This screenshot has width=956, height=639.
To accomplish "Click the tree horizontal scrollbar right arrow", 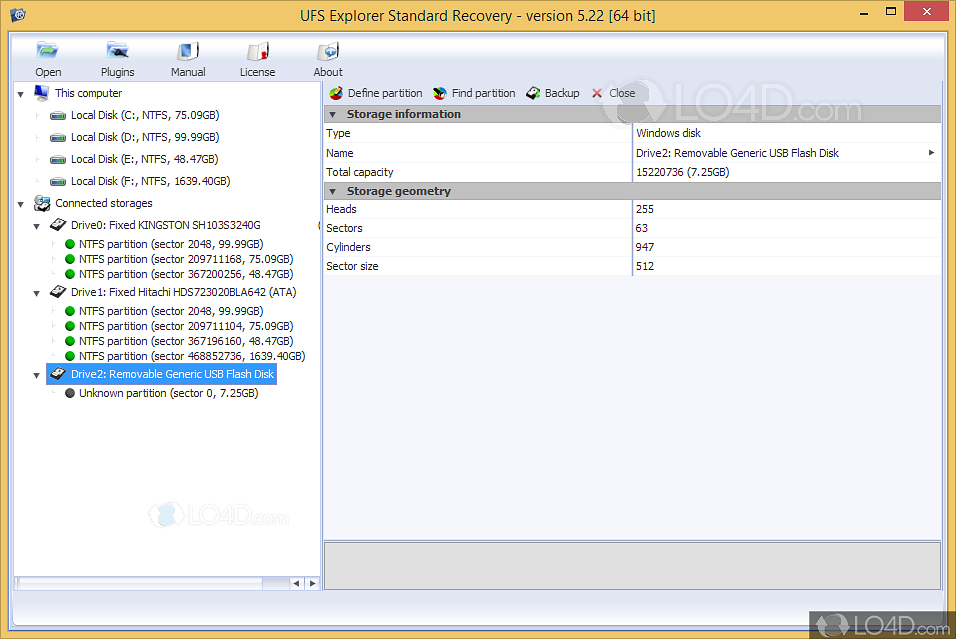I will 312,584.
